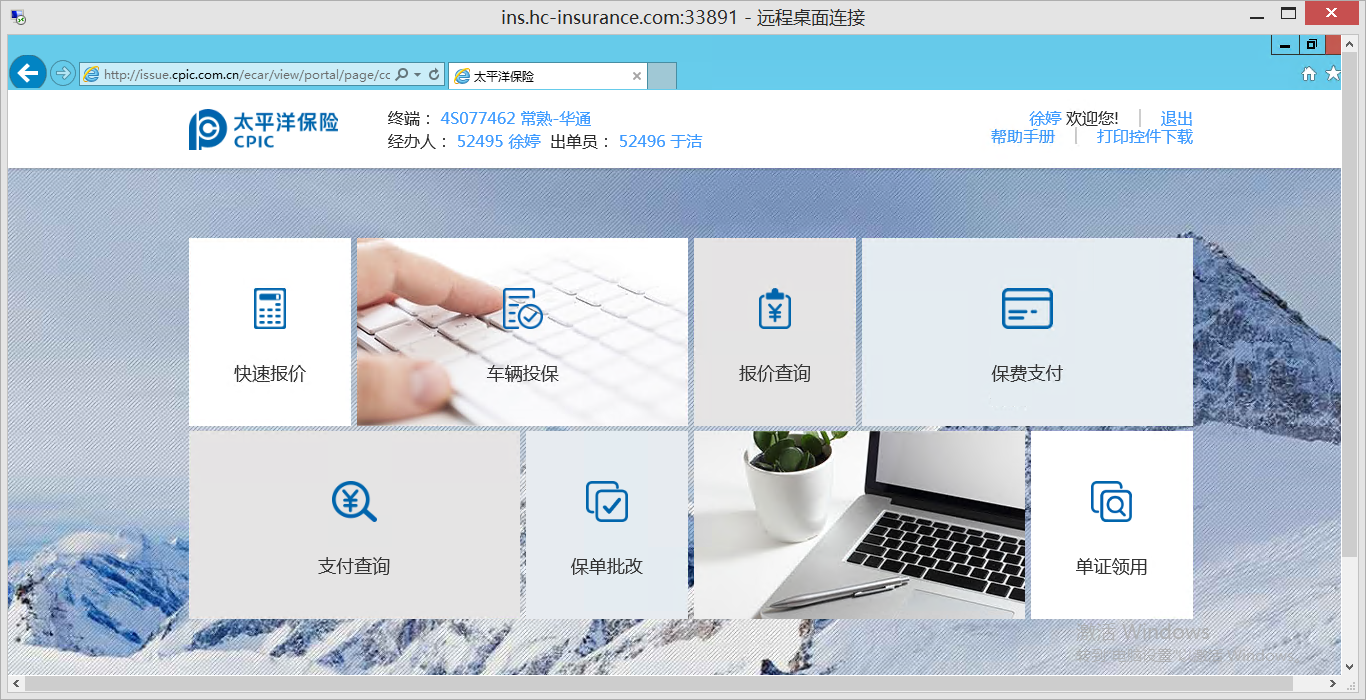
Task: Click the 报价查询 tile label
Action: pos(774,374)
